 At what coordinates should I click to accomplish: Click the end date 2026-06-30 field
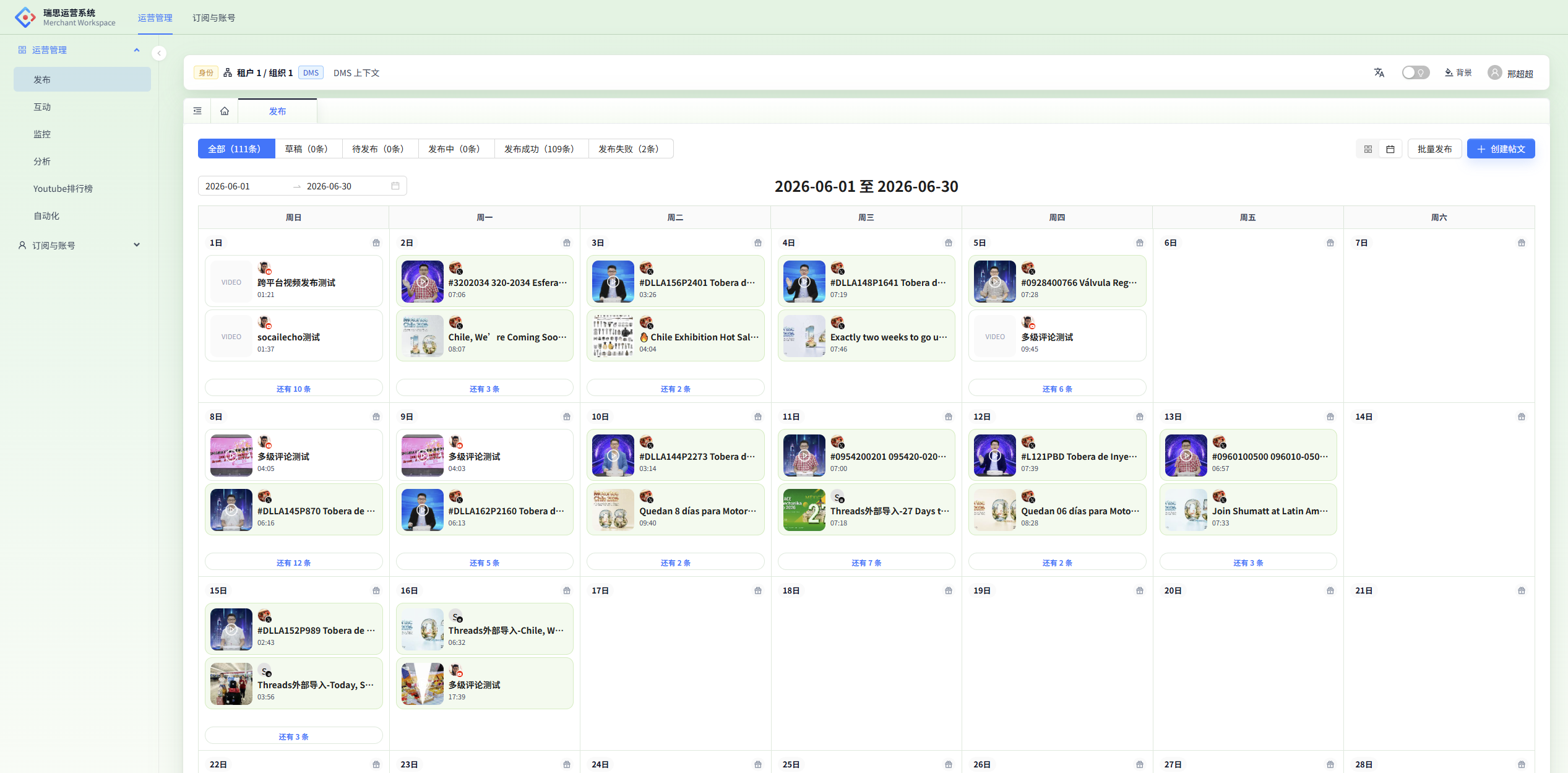(x=344, y=186)
